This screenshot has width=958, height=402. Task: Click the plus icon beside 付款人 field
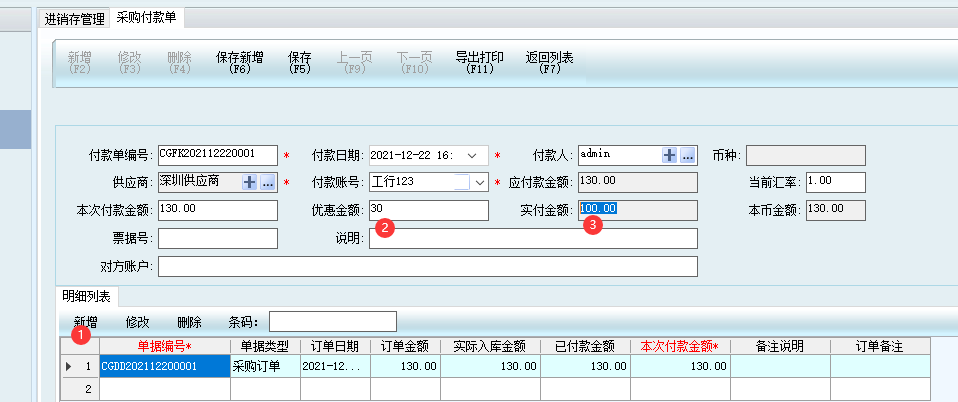pos(670,155)
